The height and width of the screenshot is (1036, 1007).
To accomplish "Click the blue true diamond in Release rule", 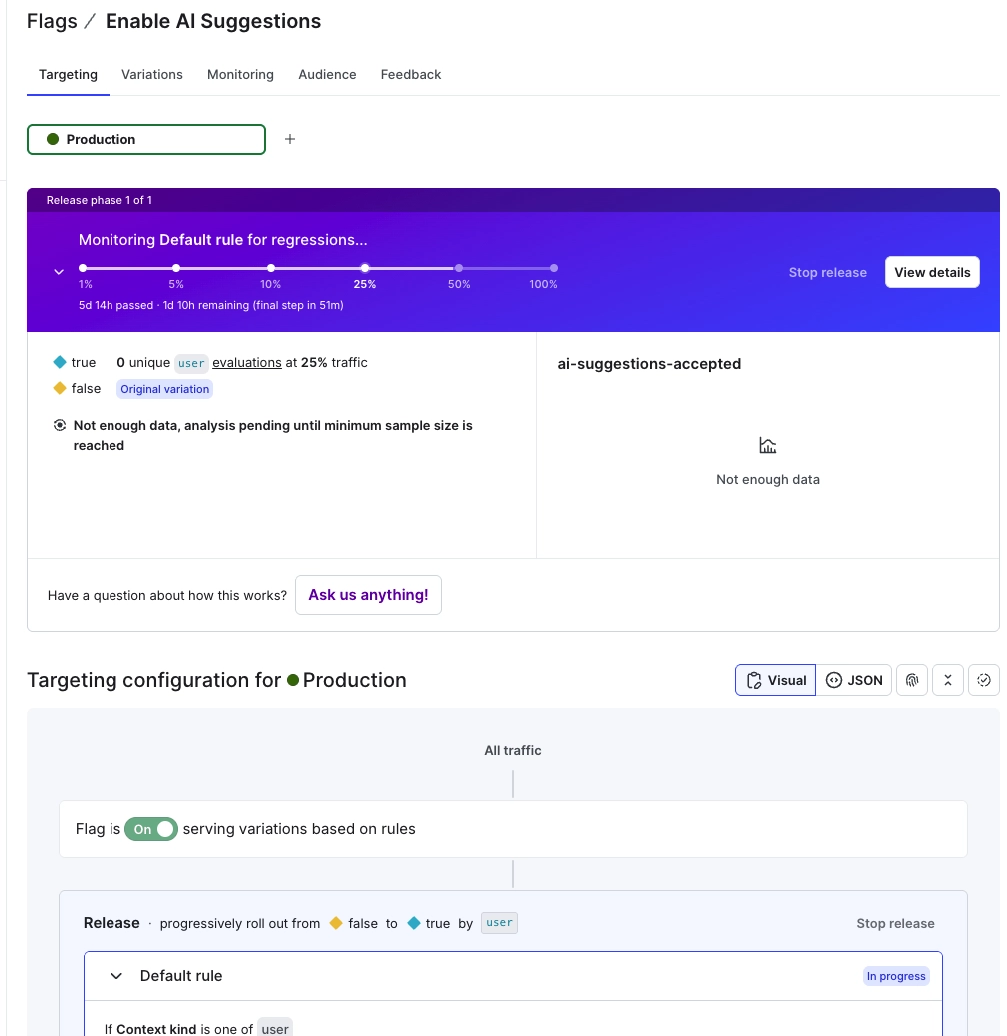I will coord(414,923).
